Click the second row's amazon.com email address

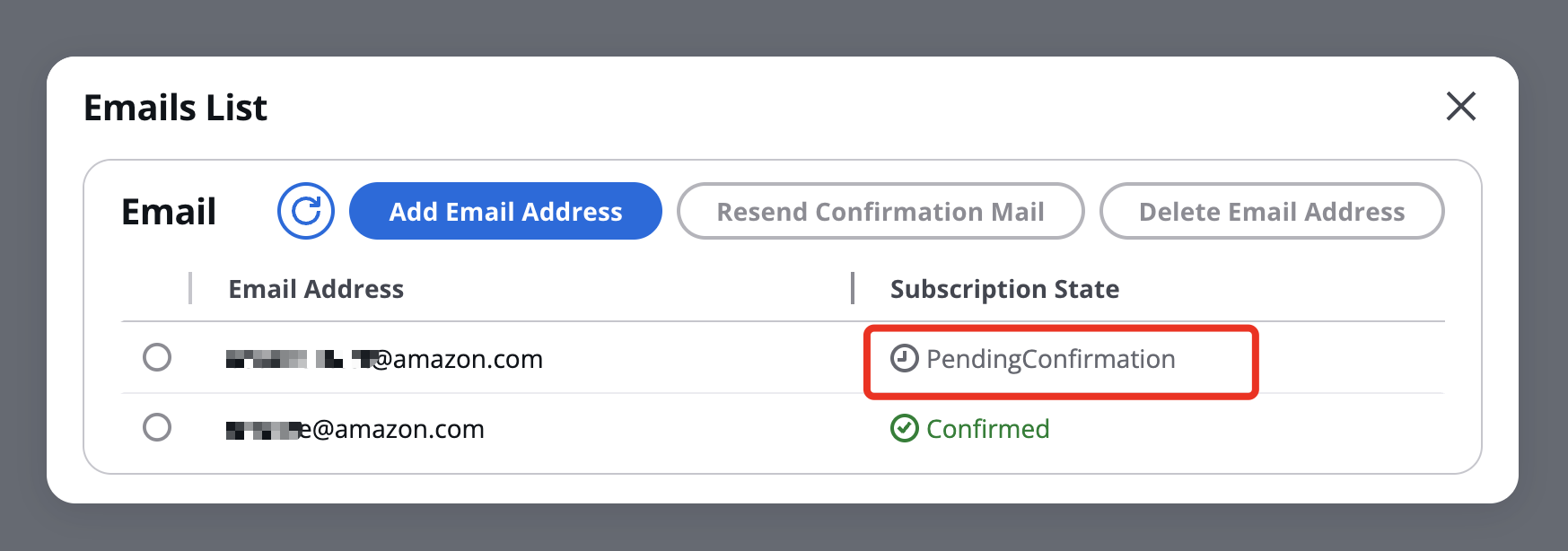point(355,429)
